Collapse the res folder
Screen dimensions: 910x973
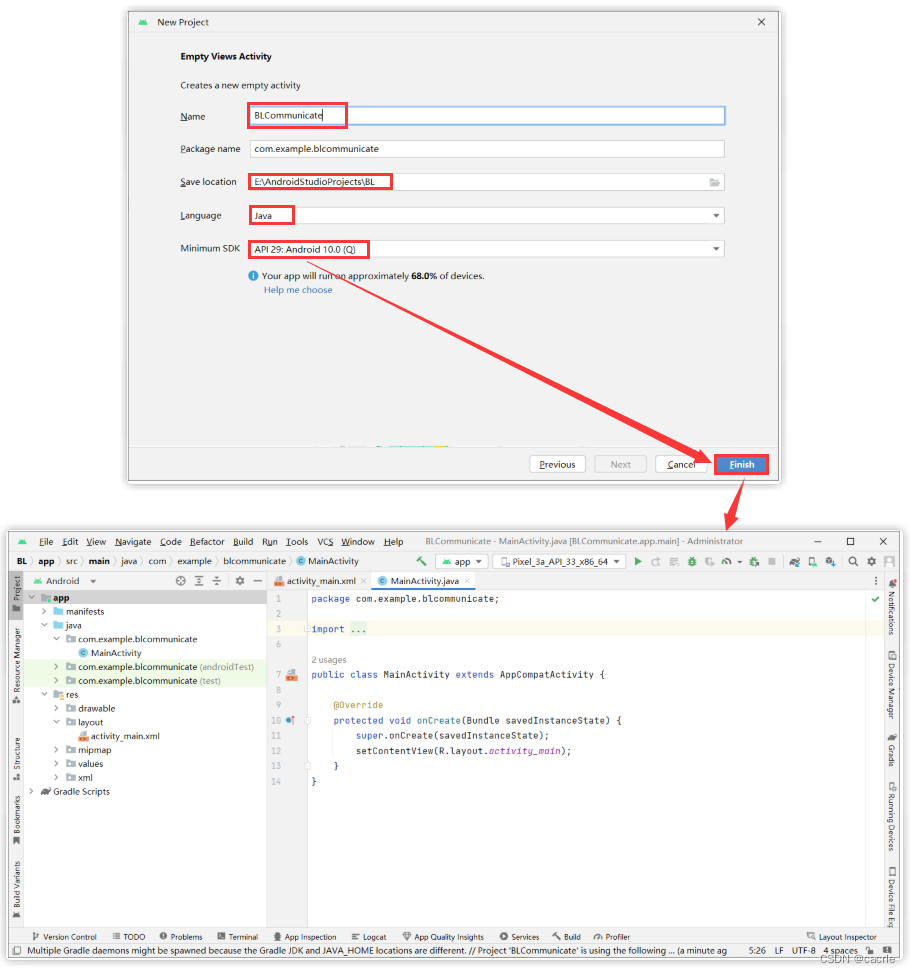point(44,695)
